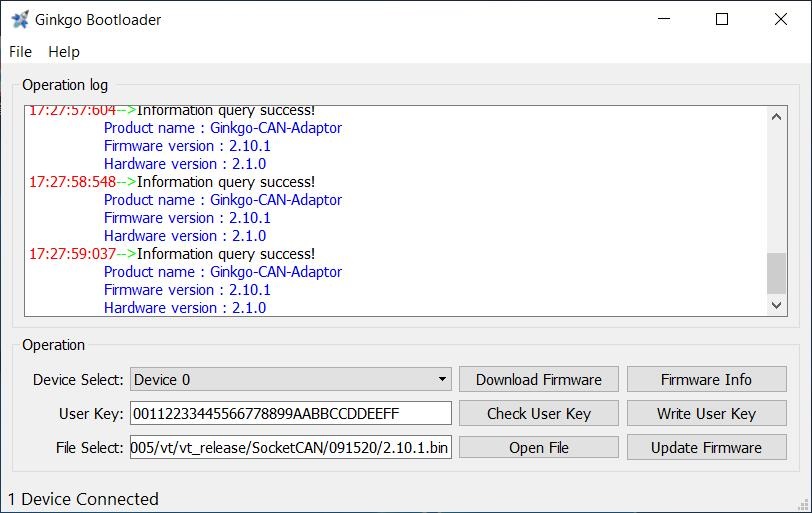The image size is (812, 513).
Task: Click the operation log scrollbar thumb
Action: (776, 273)
